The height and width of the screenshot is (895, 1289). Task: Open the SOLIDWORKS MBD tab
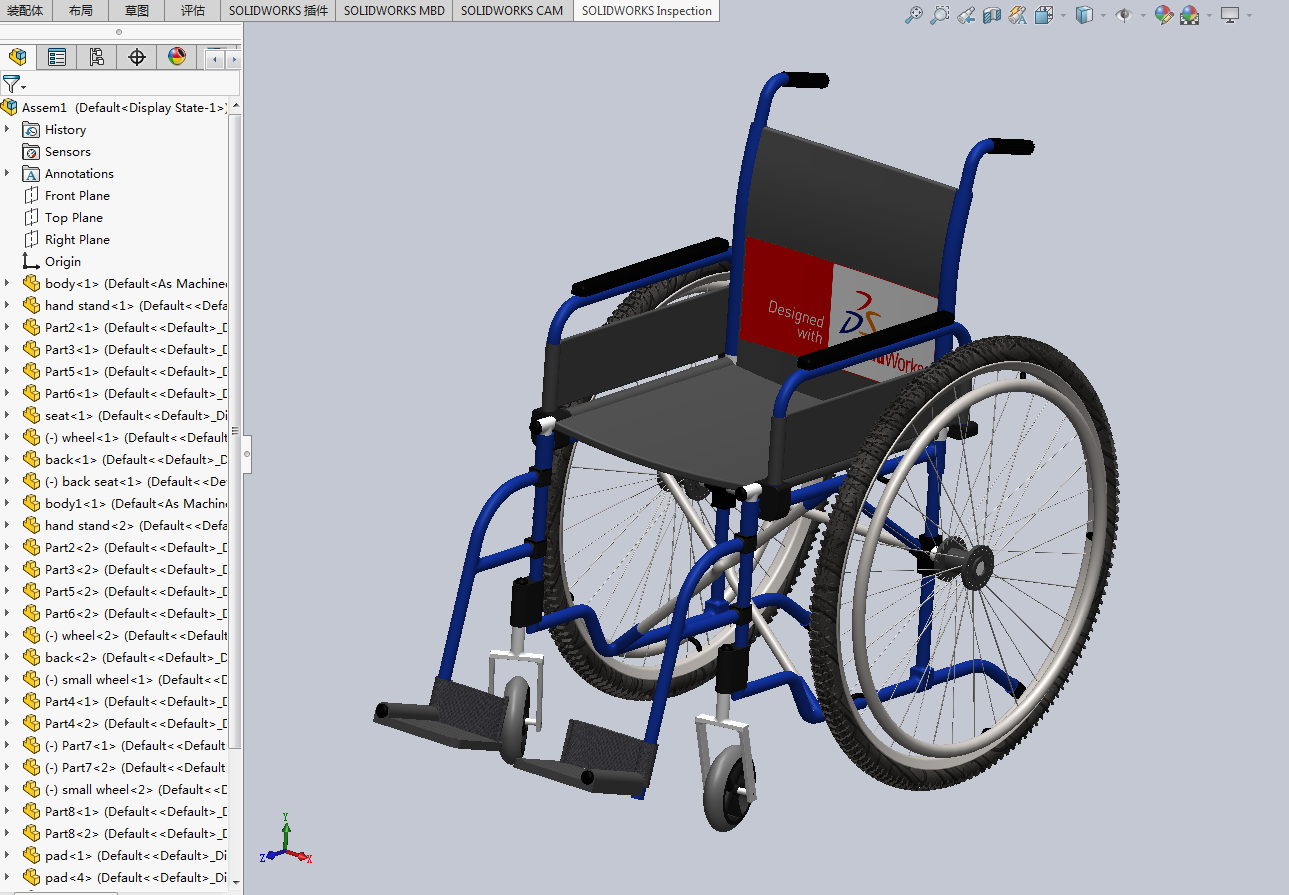(394, 11)
